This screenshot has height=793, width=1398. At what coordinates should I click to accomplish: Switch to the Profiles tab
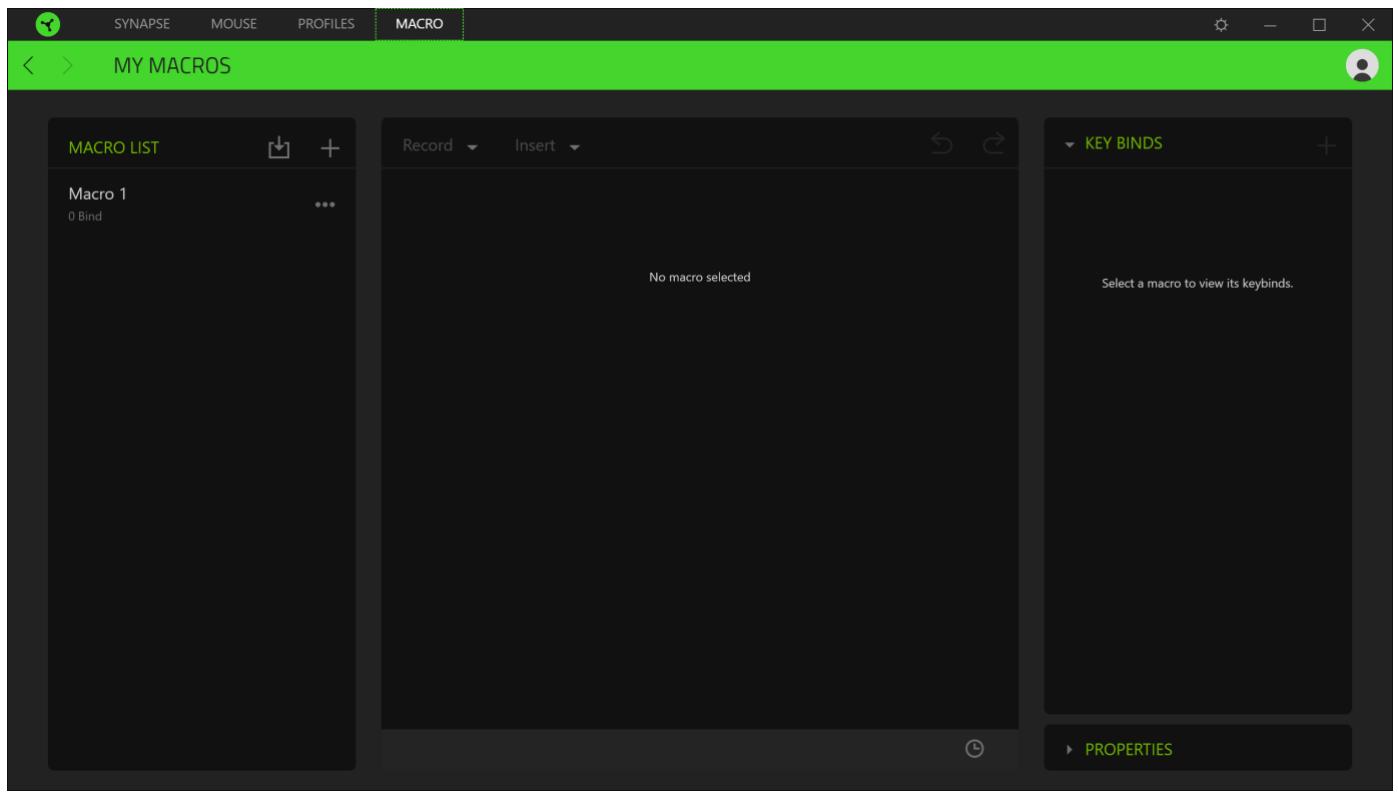[326, 24]
